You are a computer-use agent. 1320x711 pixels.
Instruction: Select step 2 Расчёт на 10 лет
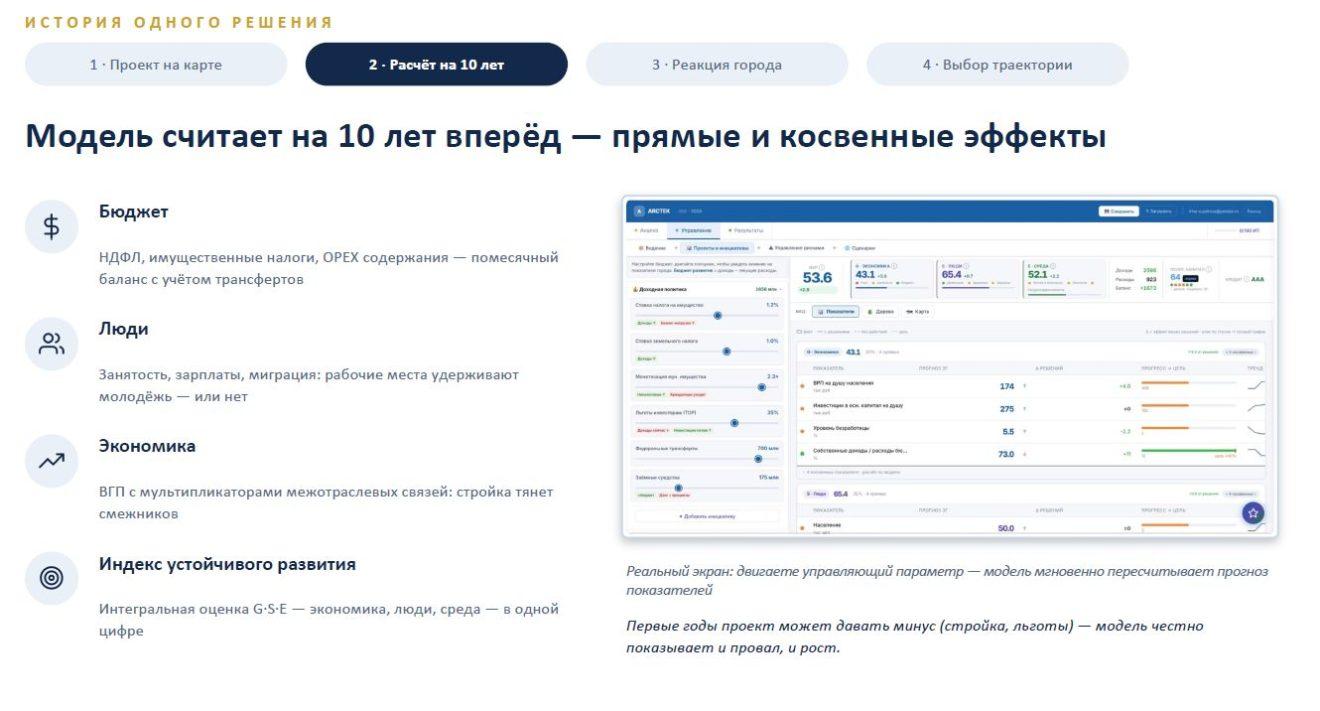pyautogui.click(x=436, y=65)
